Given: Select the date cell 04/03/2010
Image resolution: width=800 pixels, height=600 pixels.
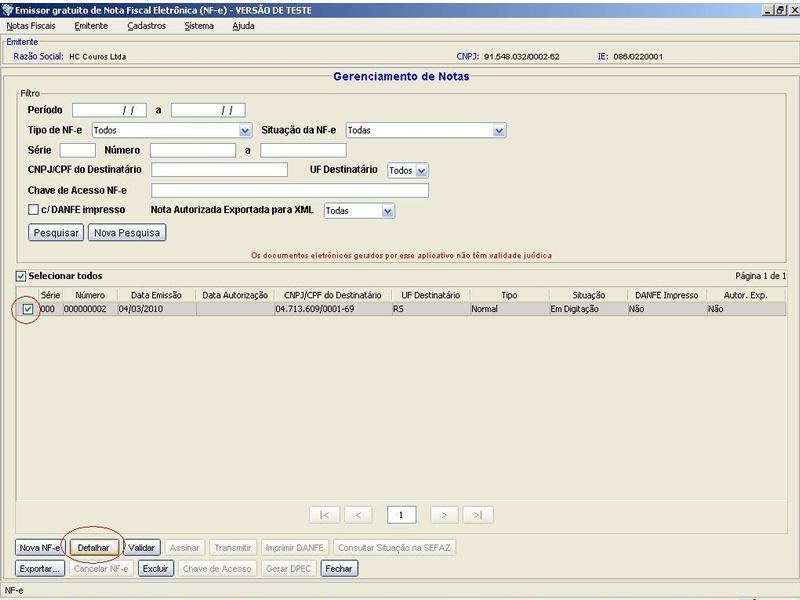Looking at the screenshot, I should click(156, 309).
